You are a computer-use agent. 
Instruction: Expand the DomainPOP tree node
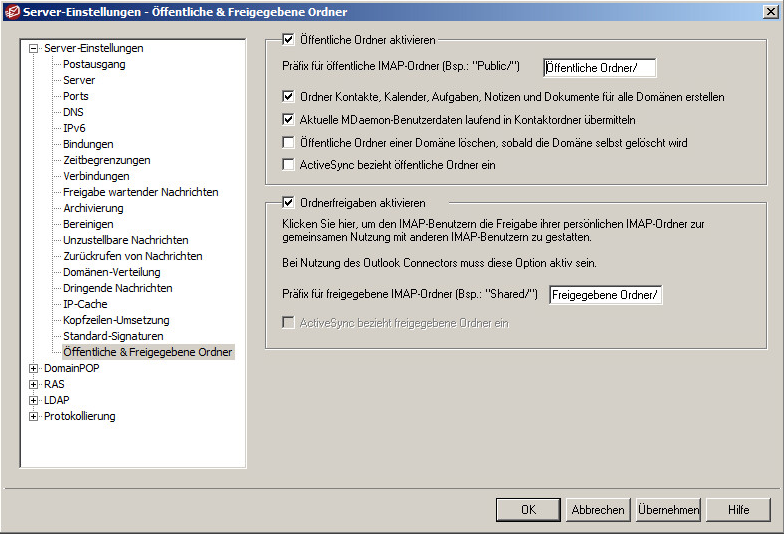[34, 368]
